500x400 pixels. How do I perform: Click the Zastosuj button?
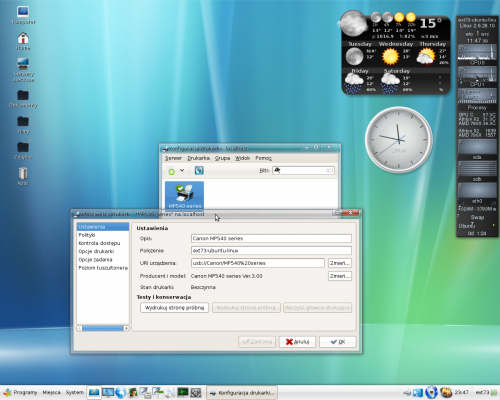point(257,342)
